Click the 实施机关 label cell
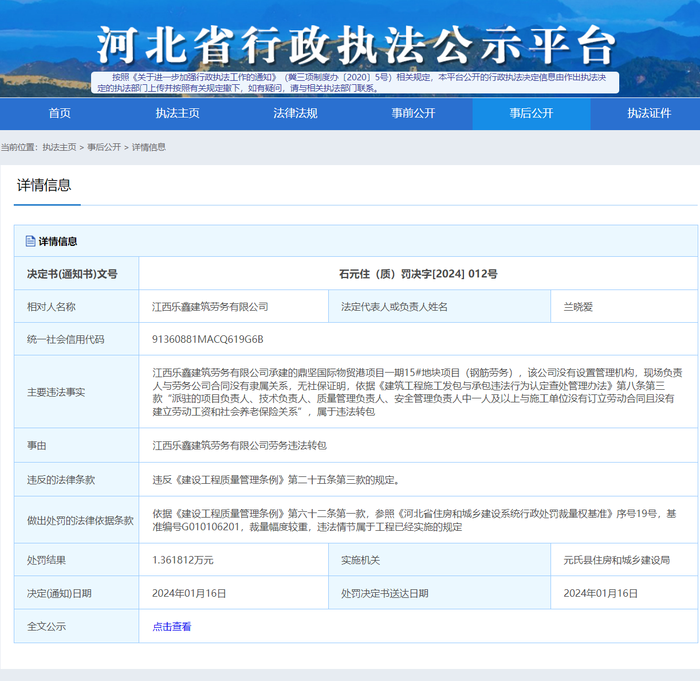Screen dimensions: 700x681 [439, 560]
